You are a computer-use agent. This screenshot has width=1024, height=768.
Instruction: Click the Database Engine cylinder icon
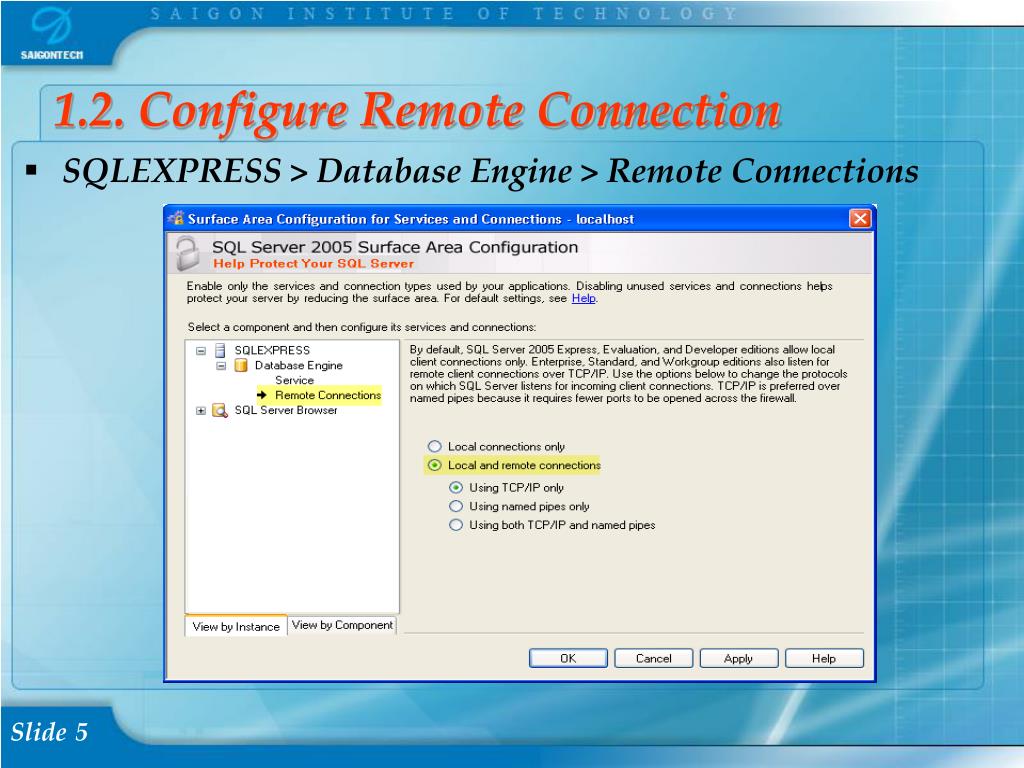coord(241,365)
